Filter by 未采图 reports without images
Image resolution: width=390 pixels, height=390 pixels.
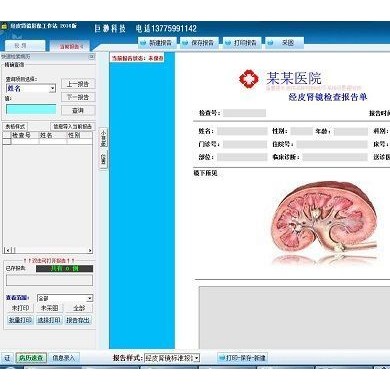point(49,308)
